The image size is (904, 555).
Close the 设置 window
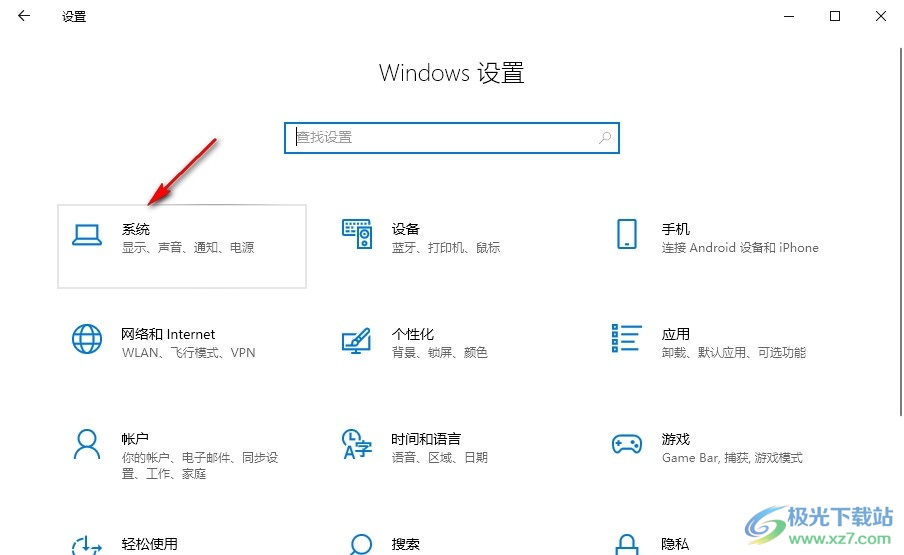[x=880, y=16]
